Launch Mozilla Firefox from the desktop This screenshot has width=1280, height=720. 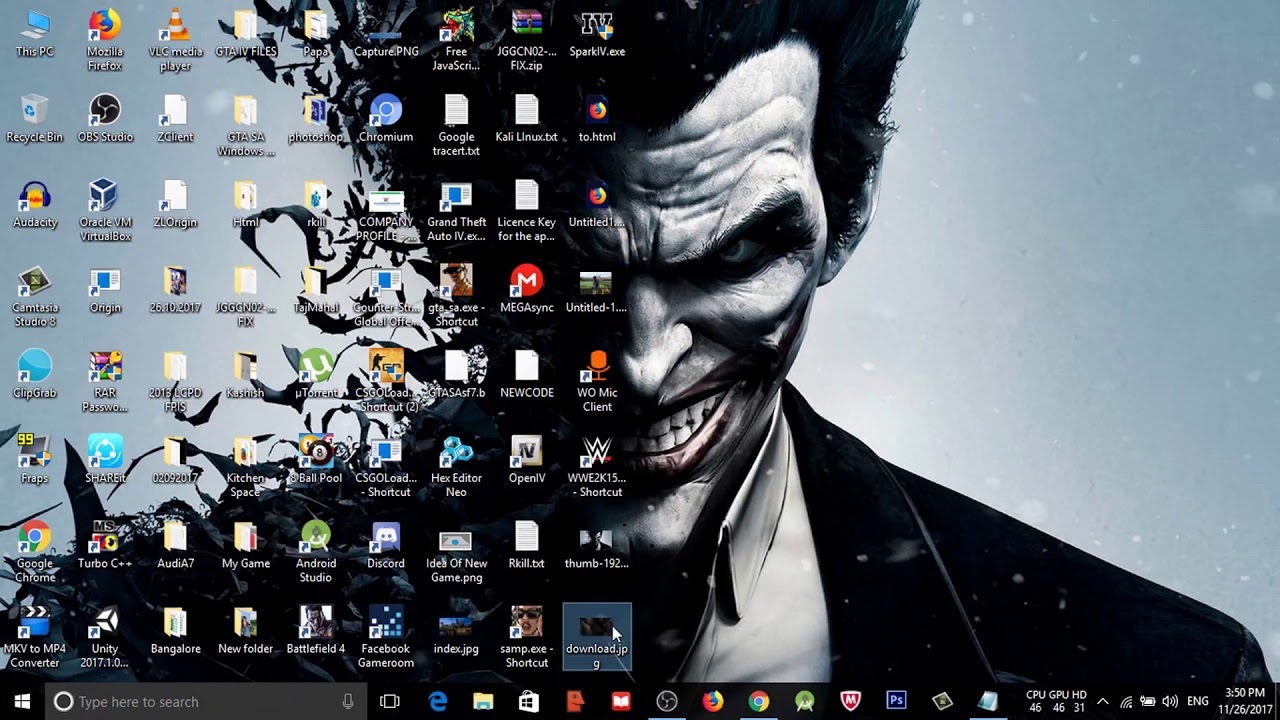pos(105,40)
